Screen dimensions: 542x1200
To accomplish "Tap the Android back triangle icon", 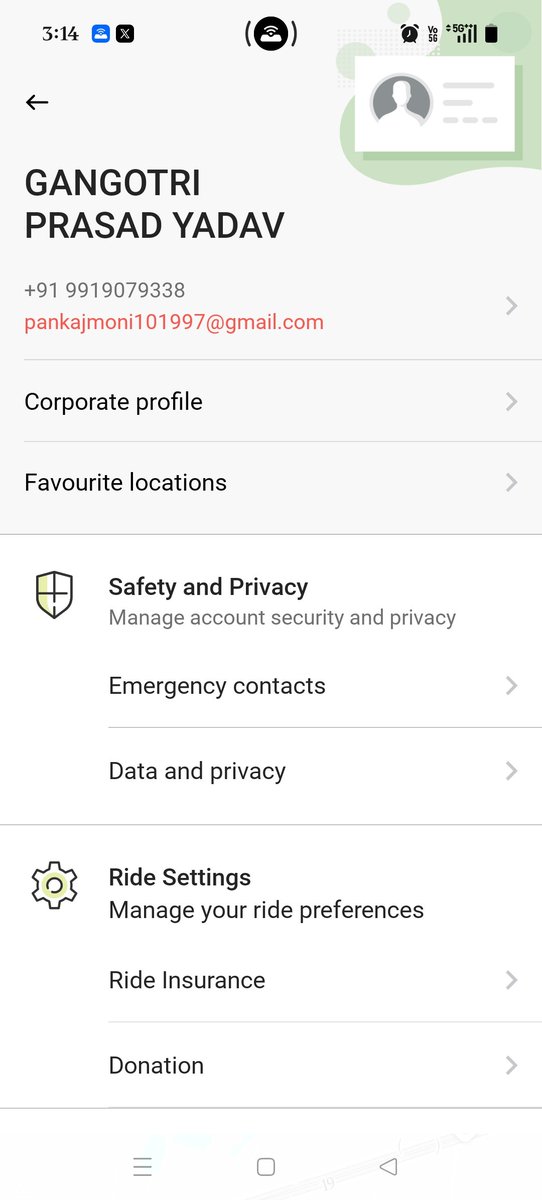I will 389,1166.
